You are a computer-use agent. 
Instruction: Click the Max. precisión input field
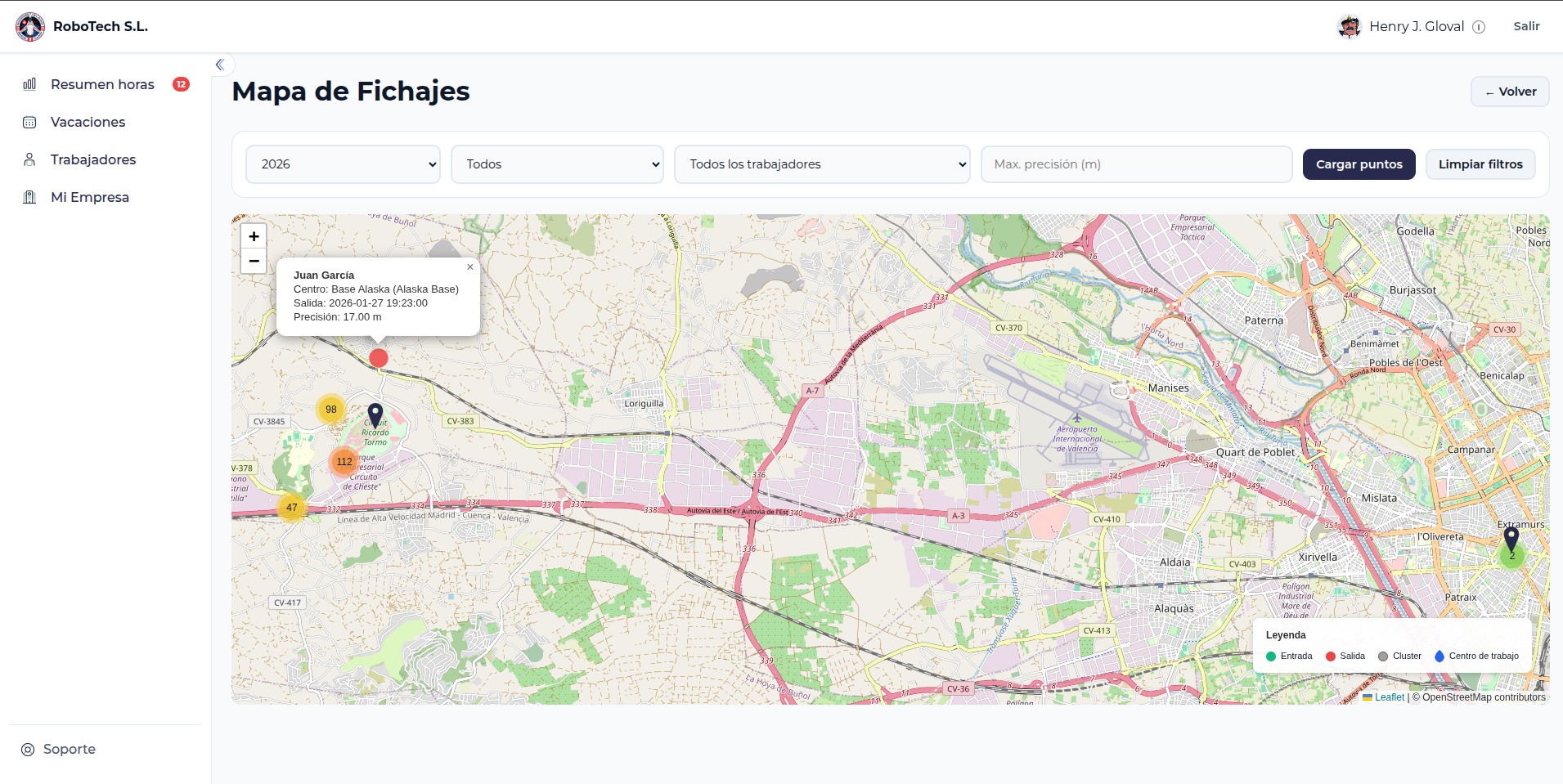(1136, 164)
